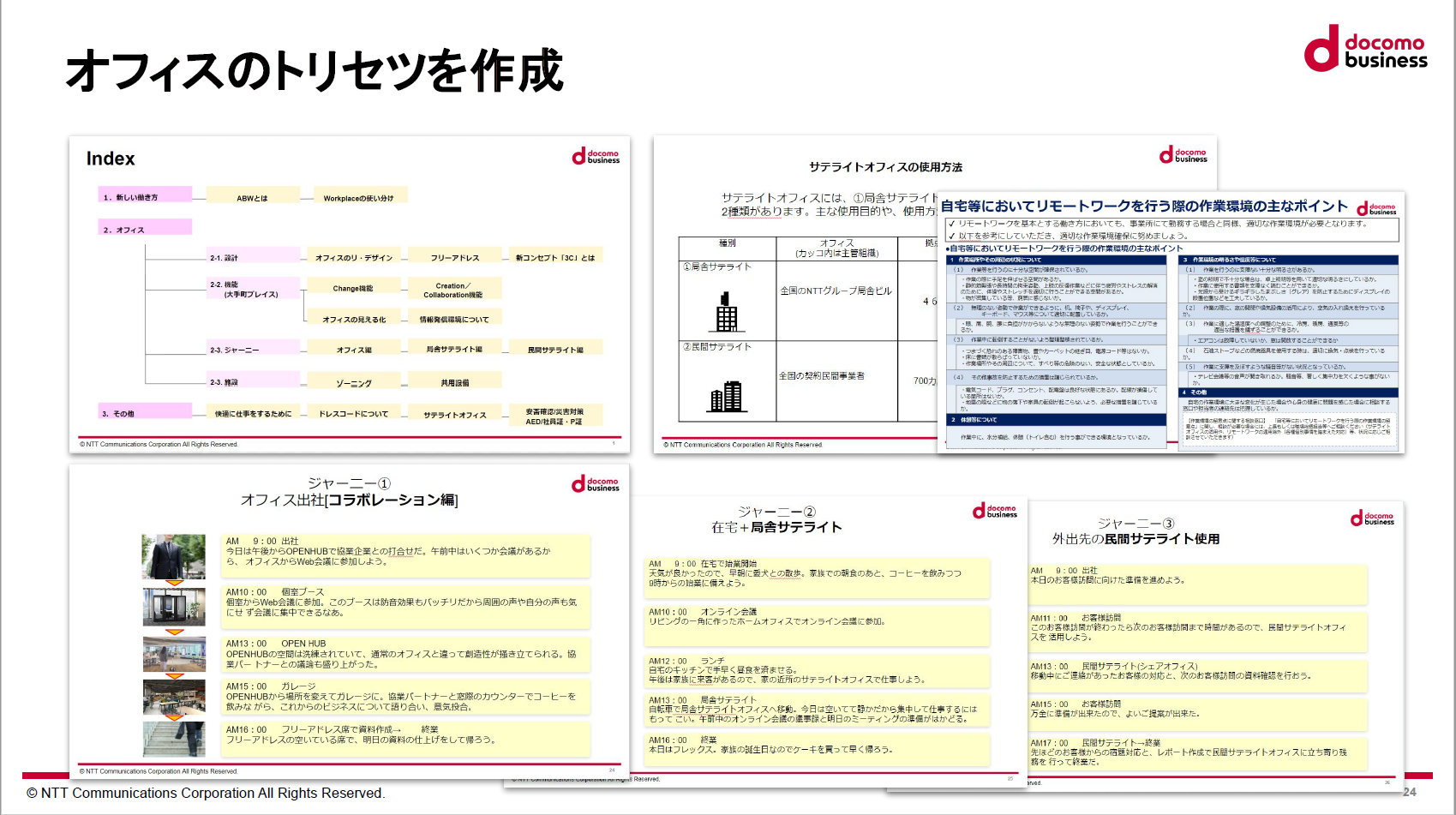This screenshot has height=815, width=1456.
Task: Click the '快適に仕事をするために' index box
Action: pyautogui.click(x=254, y=413)
